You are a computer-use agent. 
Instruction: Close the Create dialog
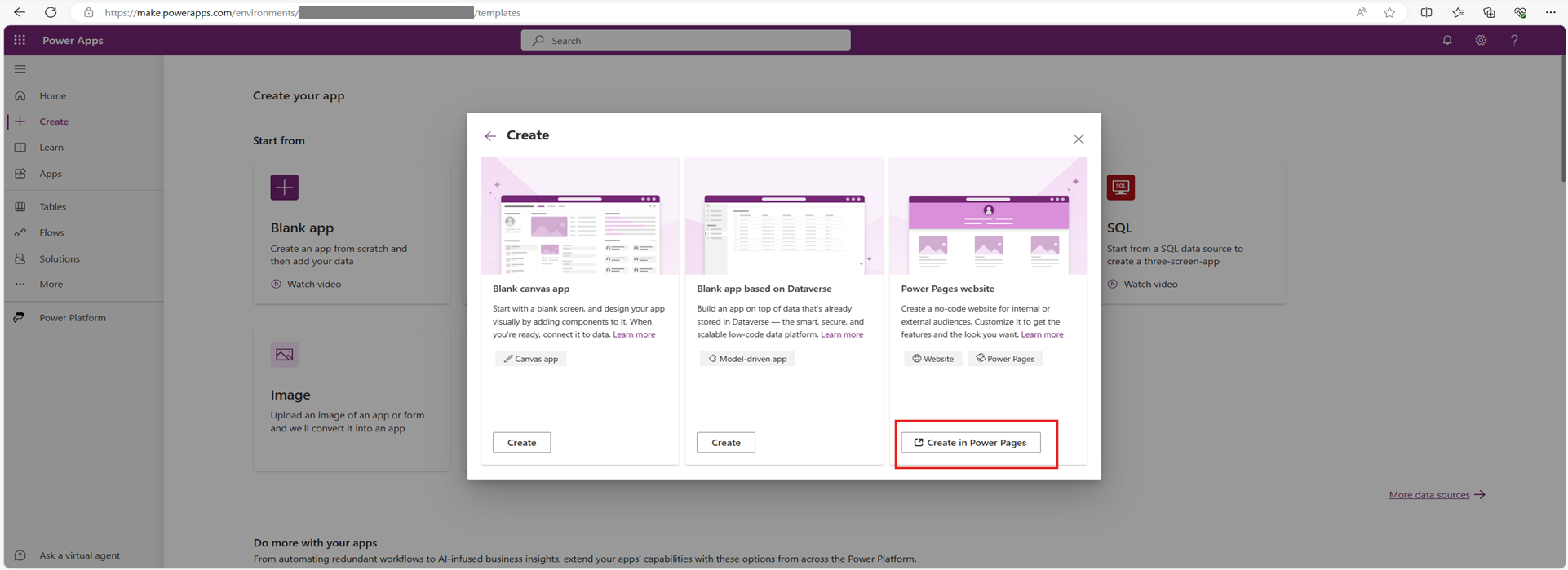(1079, 139)
